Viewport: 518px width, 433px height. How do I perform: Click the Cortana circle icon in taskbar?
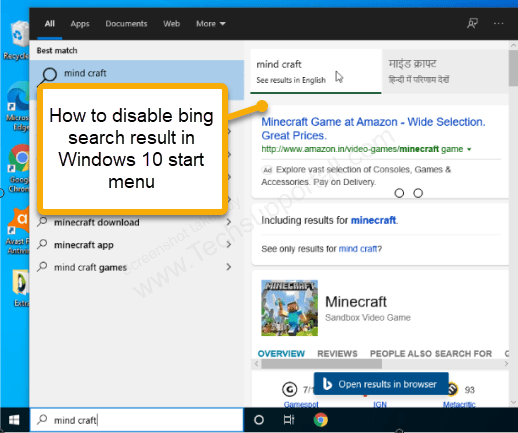click(259, 420)
